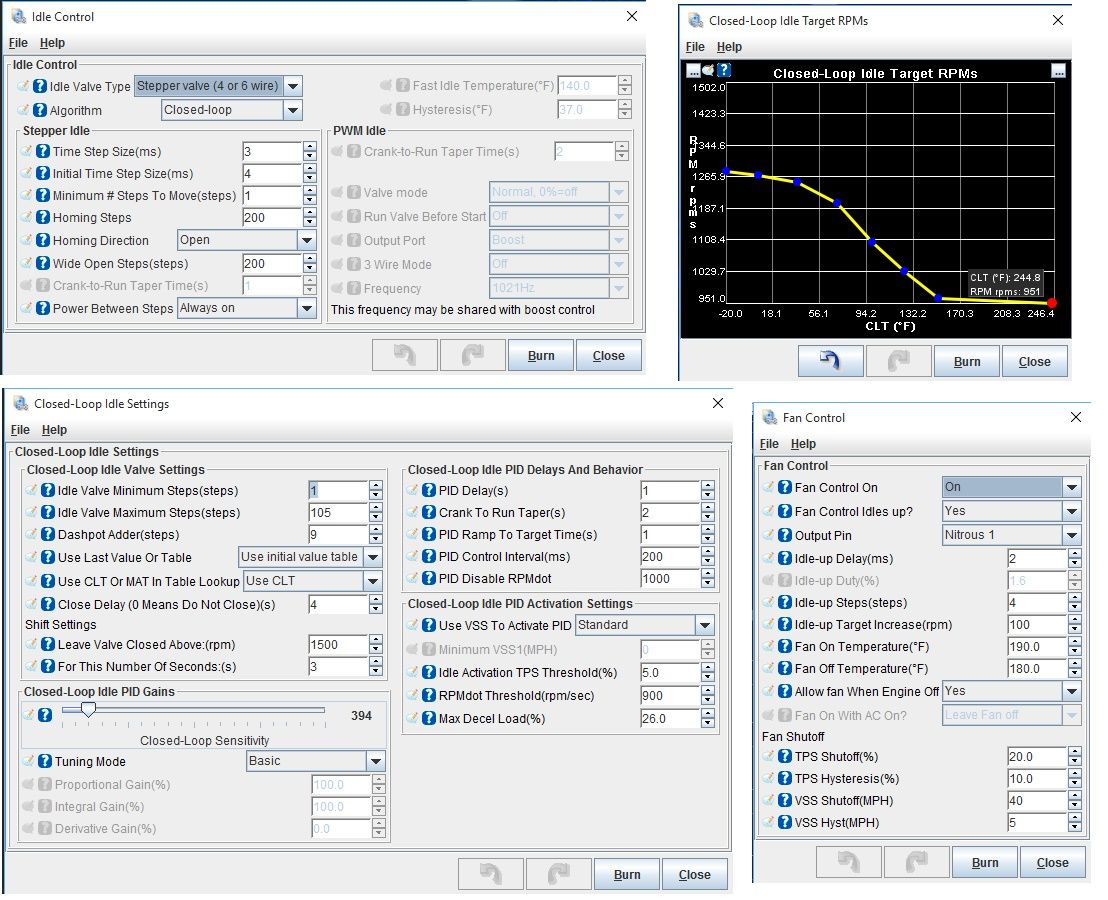Select the red end point on RPM curve
Viewport: 1108px width, 900px height.
point(1051,303)
